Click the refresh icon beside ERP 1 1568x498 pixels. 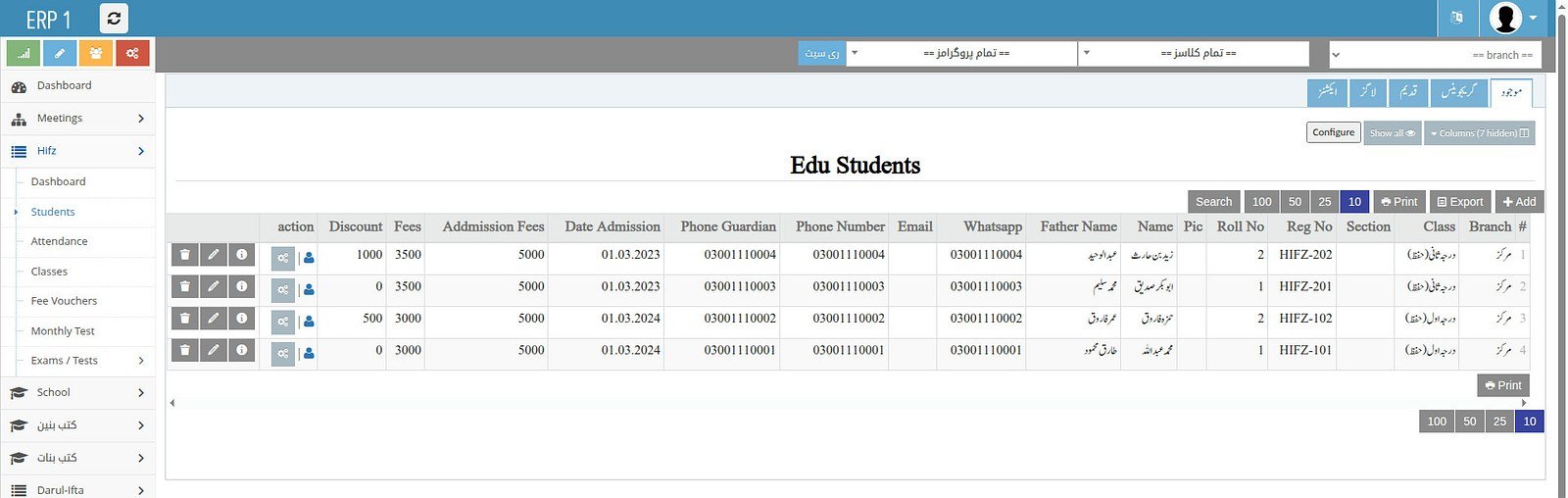pos(114,18)
